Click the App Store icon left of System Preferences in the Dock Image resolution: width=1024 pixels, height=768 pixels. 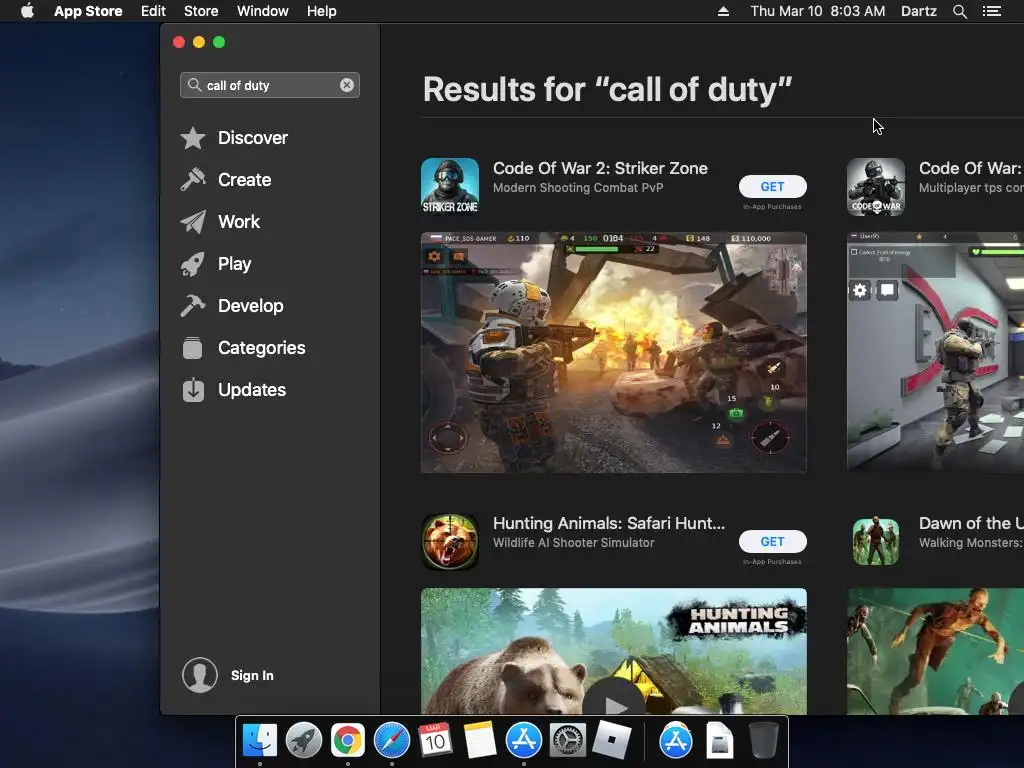(x=524, y=741)
